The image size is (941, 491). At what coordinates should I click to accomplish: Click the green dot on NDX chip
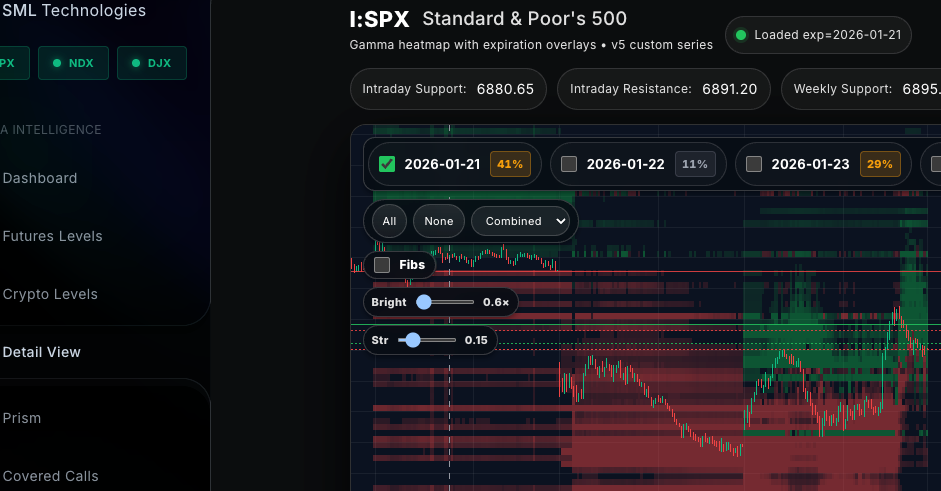[x=57, y=63]
